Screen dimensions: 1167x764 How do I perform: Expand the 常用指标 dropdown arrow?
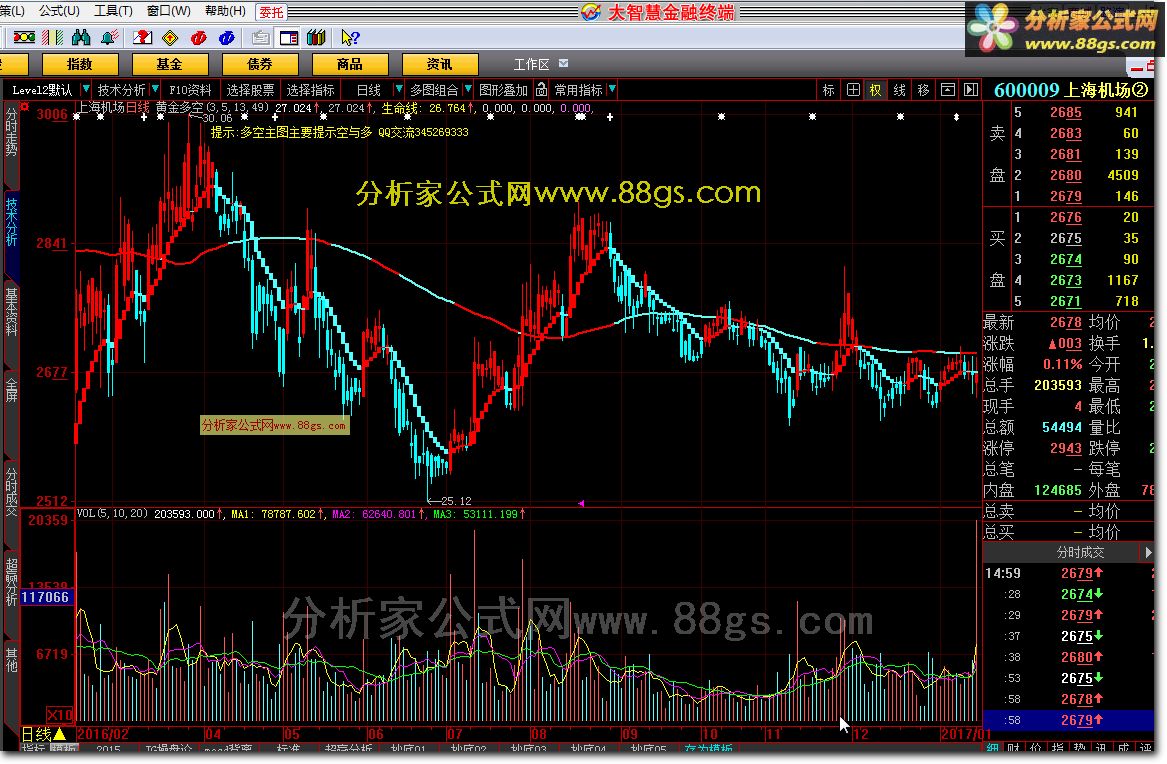pos(612,89)
